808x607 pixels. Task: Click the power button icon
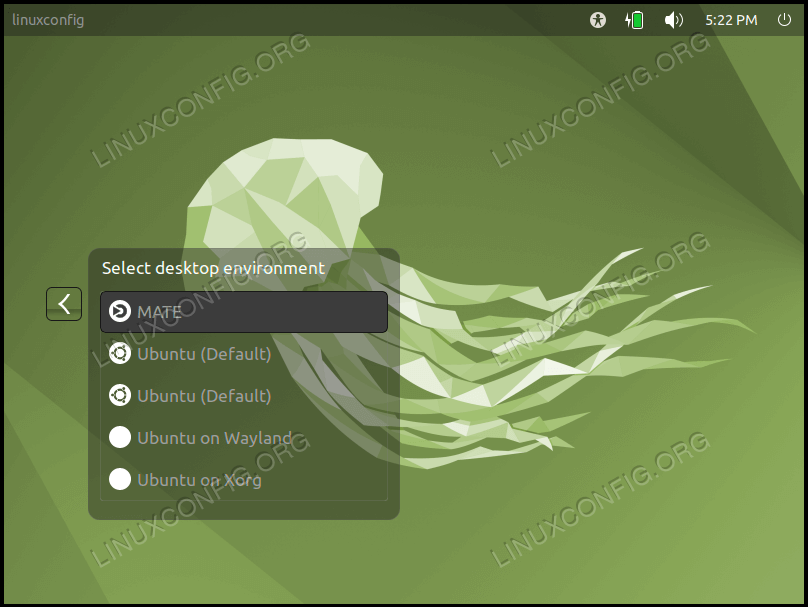(784, 20)
